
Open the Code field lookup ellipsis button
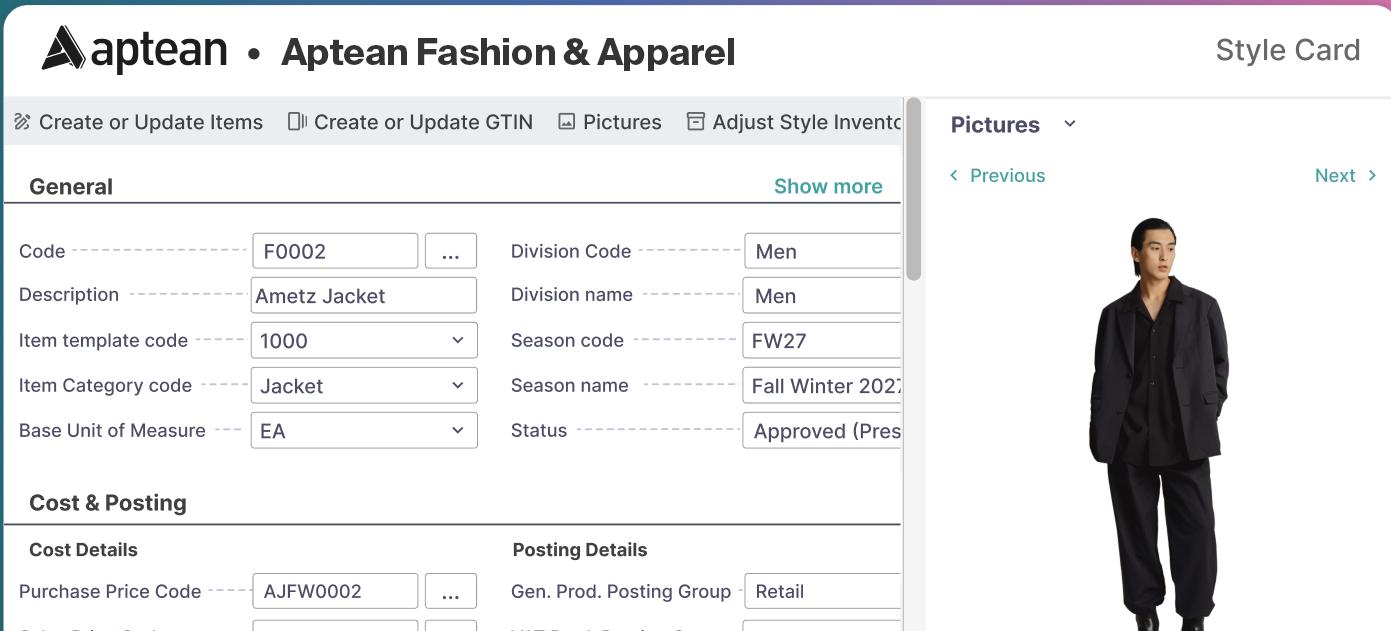(450, 252)
